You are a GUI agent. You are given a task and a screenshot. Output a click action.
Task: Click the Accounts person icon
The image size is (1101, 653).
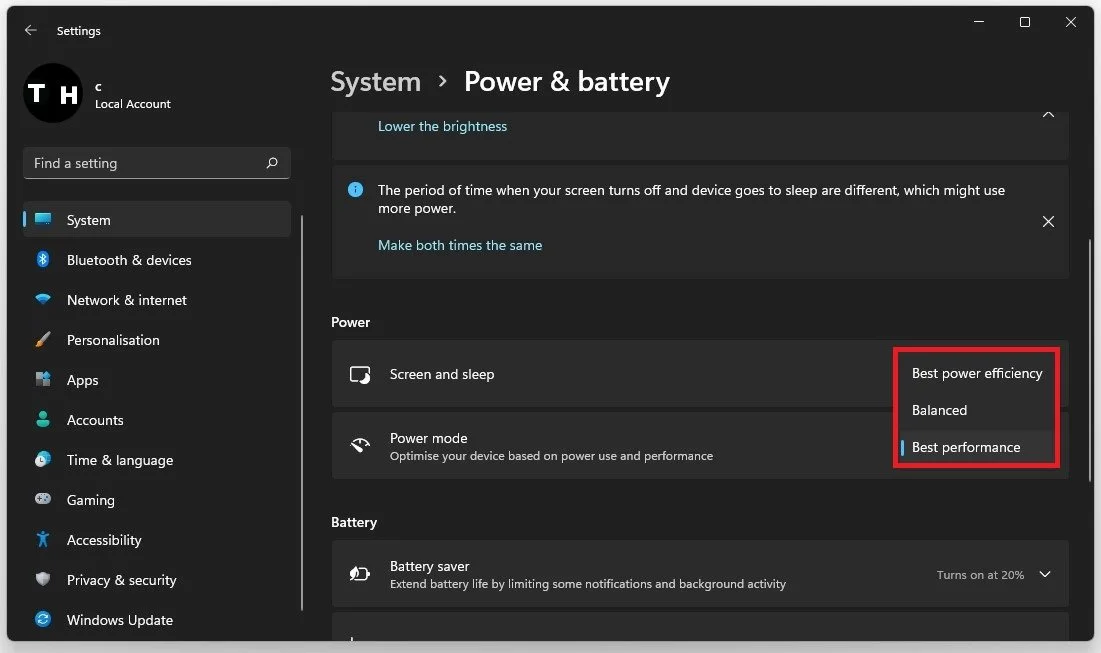click(x=43, y=419)
